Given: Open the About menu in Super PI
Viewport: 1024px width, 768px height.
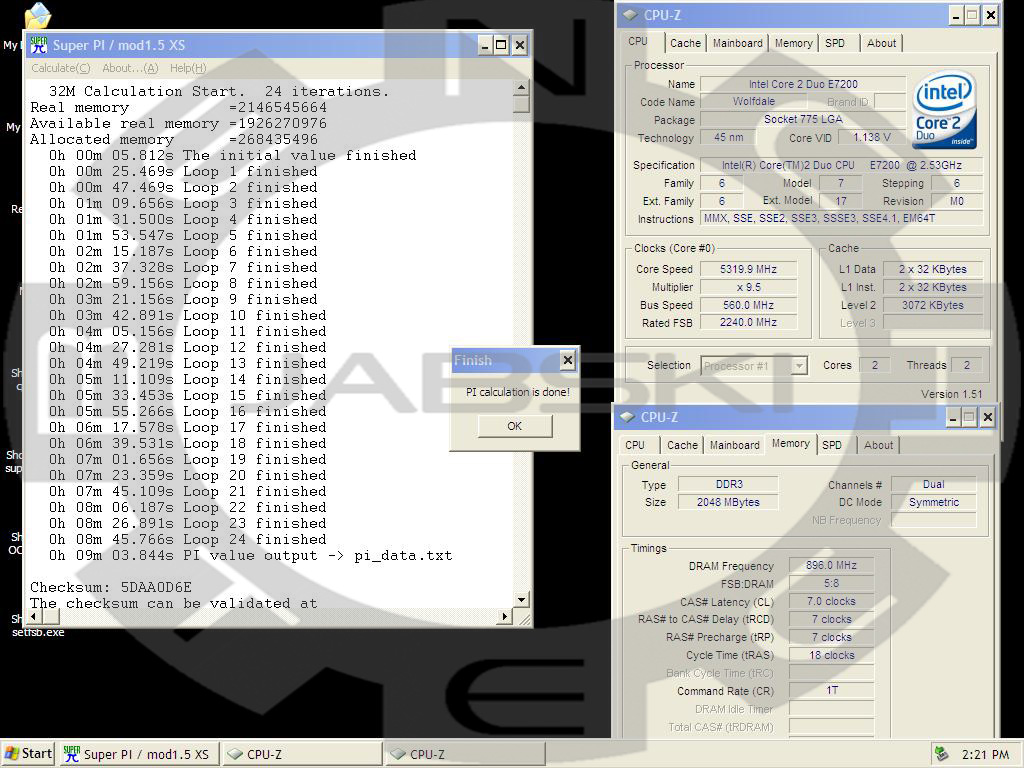Looking at the screenshot, I should (x=130, y=68).
